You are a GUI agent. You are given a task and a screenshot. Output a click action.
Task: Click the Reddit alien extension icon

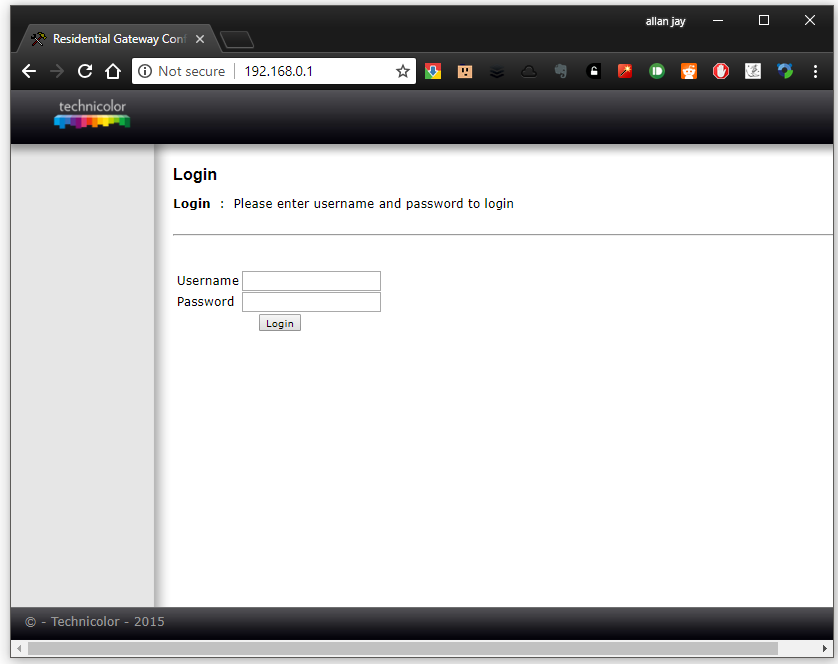tap(689, 71)
